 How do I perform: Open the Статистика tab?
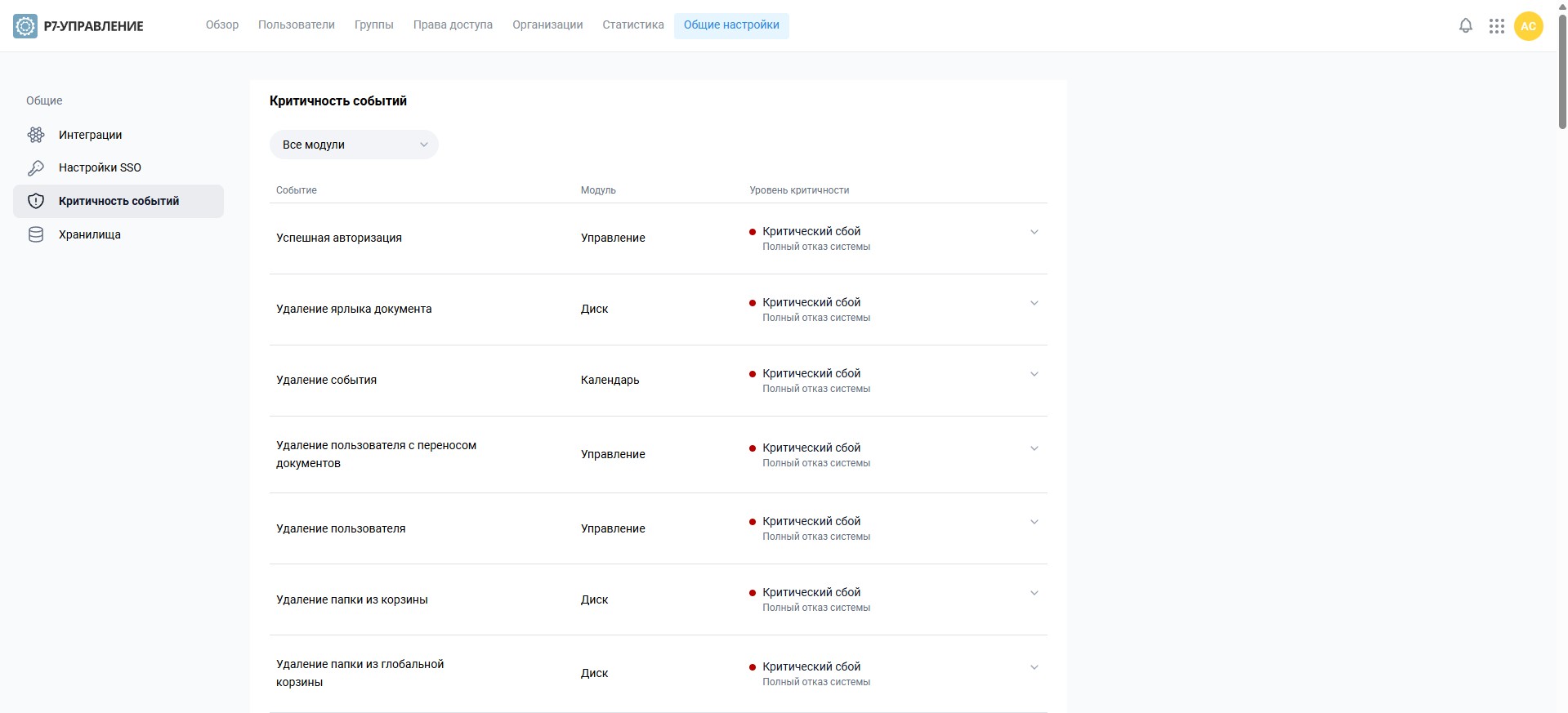coord(633,25)
